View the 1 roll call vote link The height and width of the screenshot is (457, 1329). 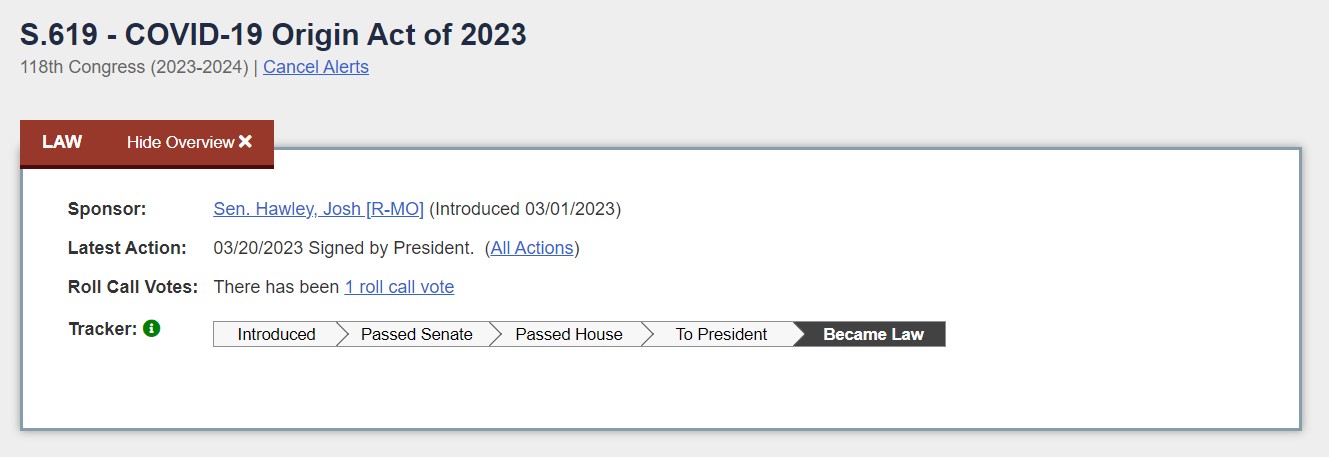click(399, 287)
